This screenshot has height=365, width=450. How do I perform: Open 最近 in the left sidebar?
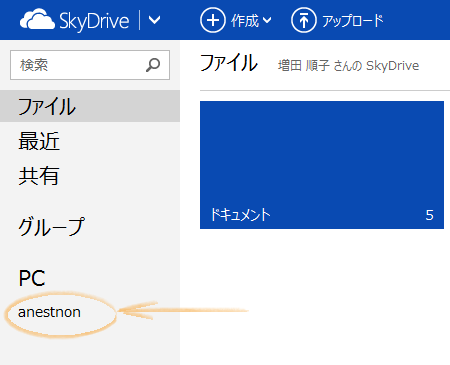pos(39,141)
